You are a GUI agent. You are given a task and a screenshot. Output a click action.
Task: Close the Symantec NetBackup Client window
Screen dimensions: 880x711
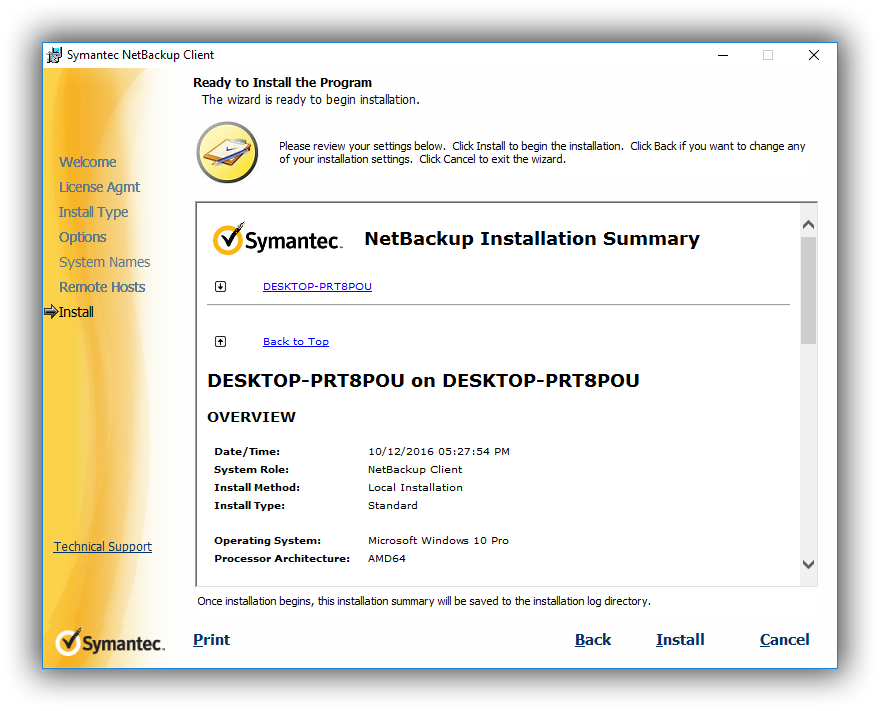(x=814, y=55)
